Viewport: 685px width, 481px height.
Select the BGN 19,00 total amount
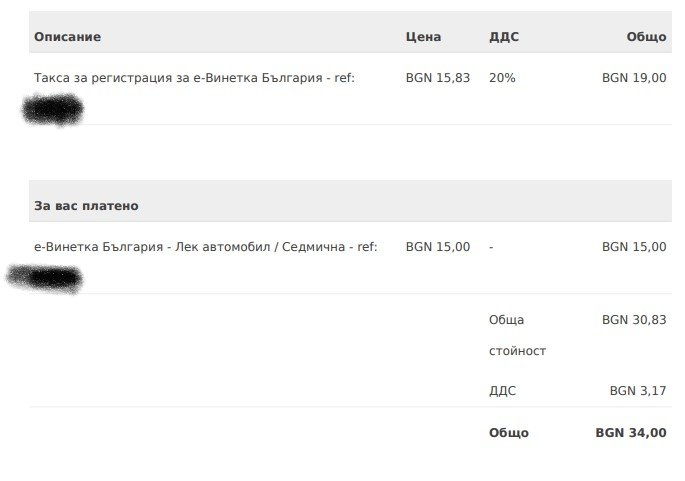[x=634, y=77]
